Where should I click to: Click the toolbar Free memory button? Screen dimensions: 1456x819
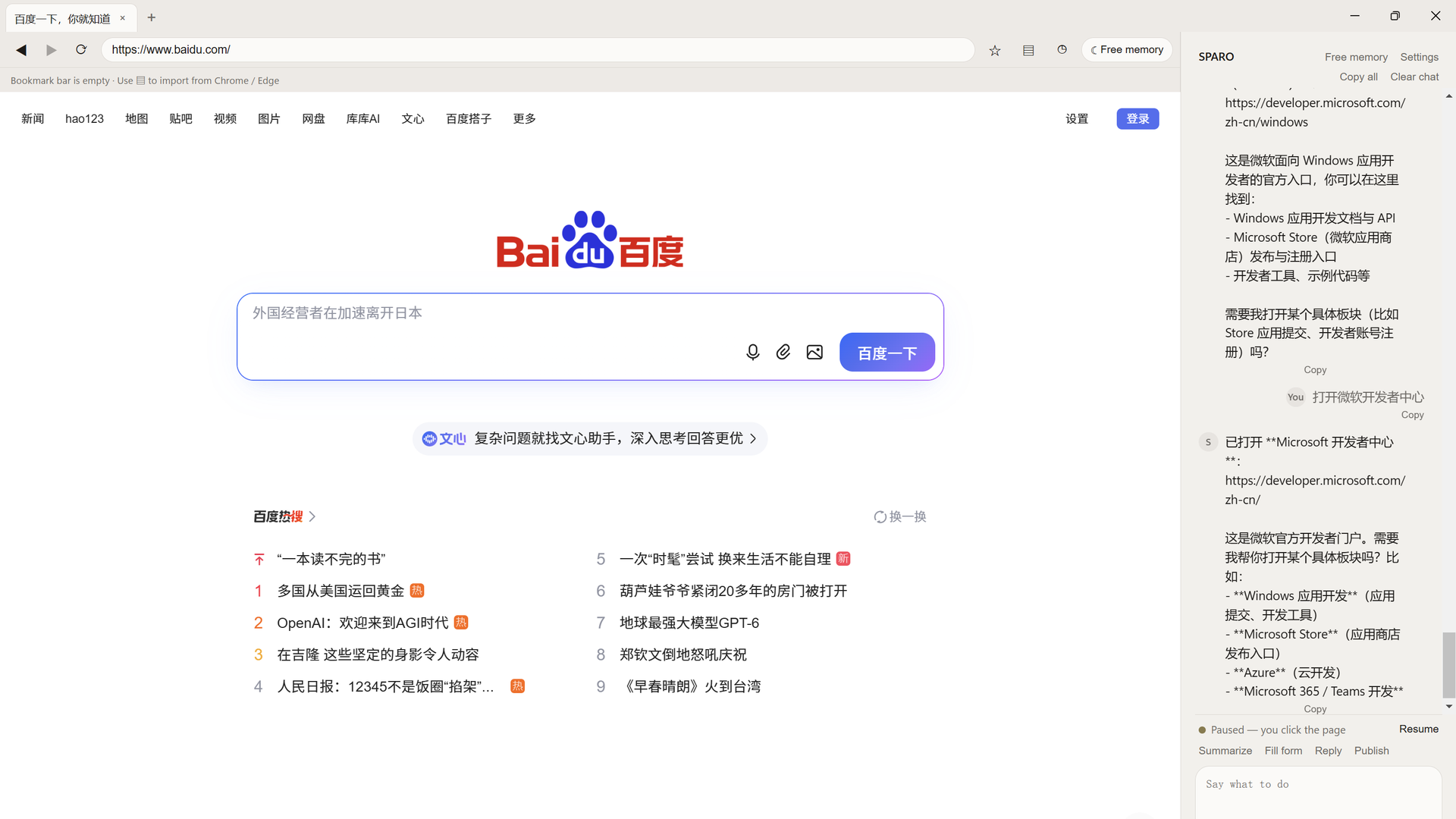(x=1127, y=50)
